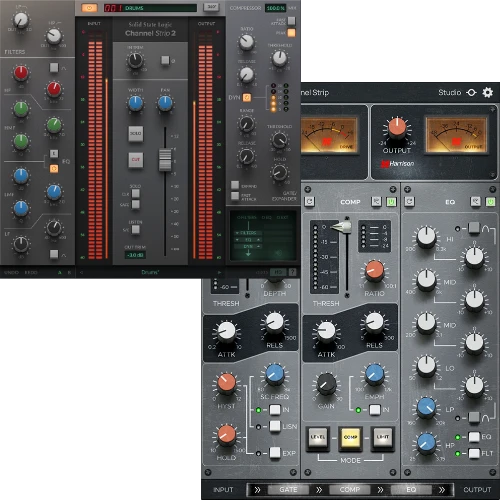Viewport: 500px width, 500px height.
Task: Click the SSL preset next arrow
Action: (219, 272)
